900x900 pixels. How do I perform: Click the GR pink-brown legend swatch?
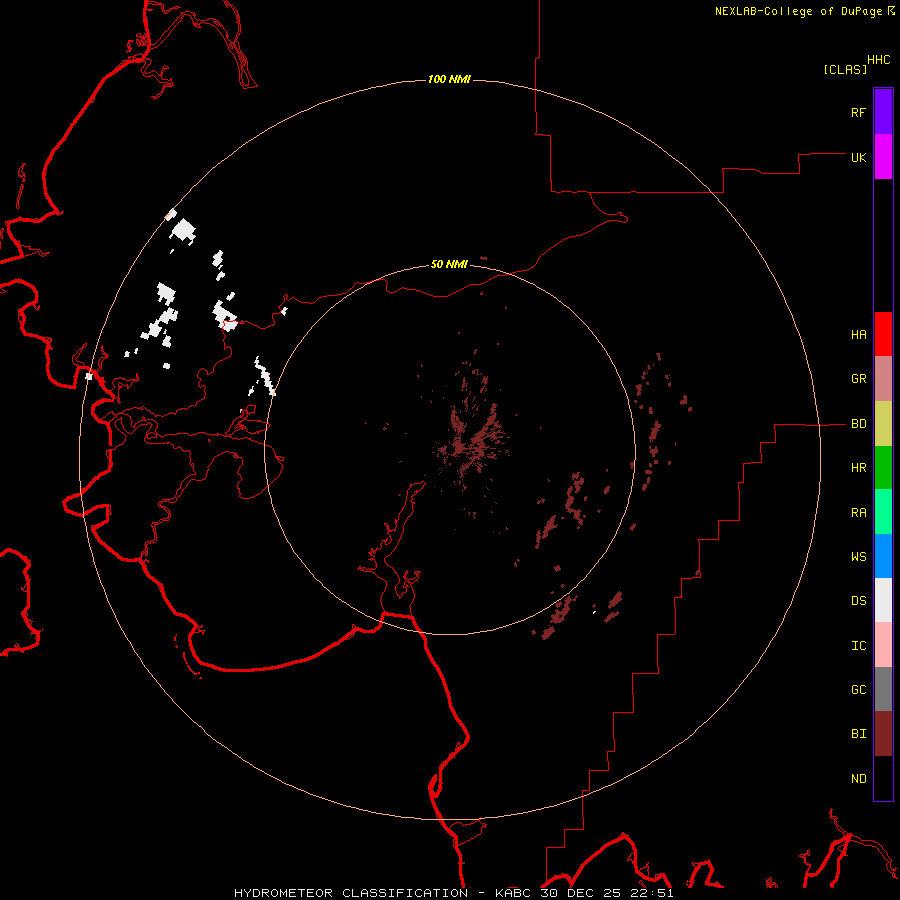coord(883,379)
